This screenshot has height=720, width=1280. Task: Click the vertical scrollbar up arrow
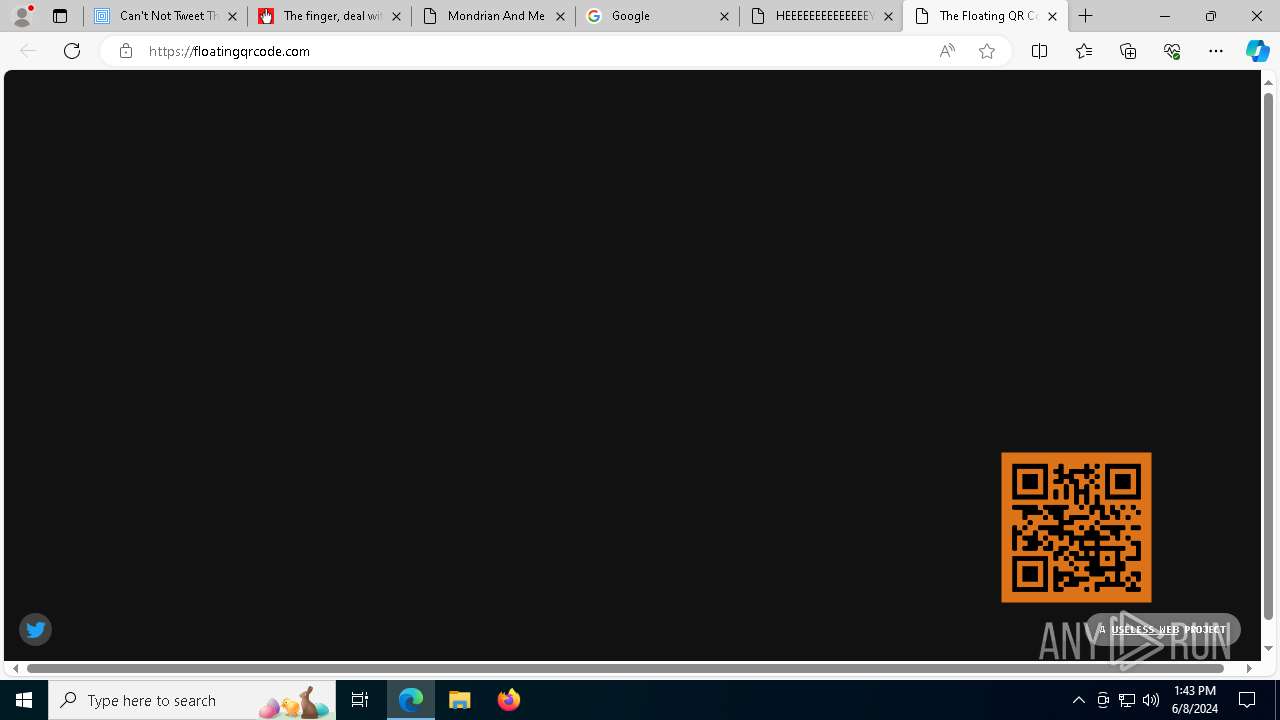[x=1268, y=82]
